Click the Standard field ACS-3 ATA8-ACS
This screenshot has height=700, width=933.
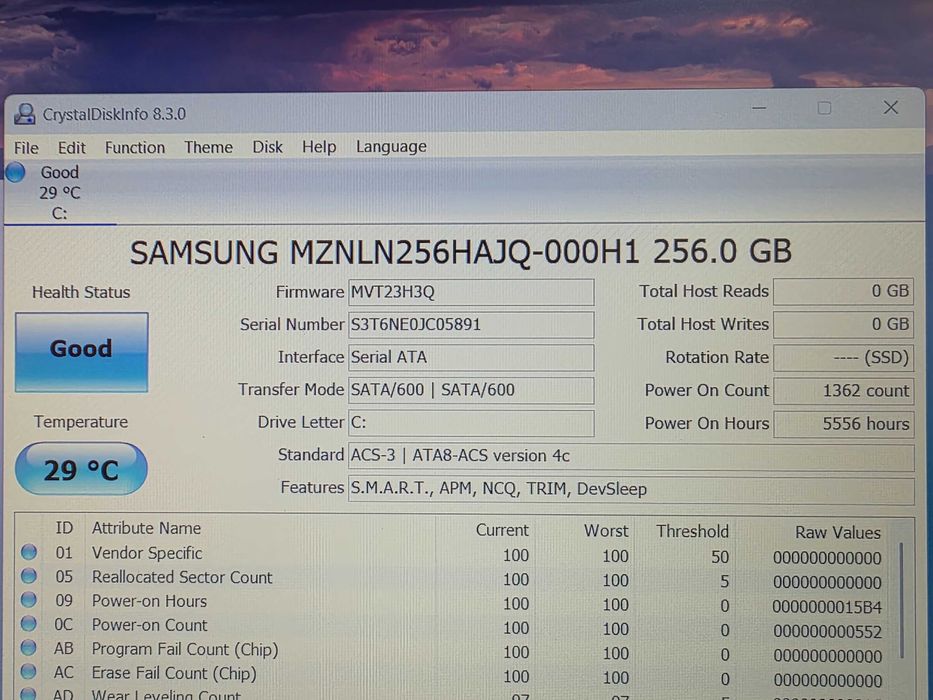tap(631, 456)
